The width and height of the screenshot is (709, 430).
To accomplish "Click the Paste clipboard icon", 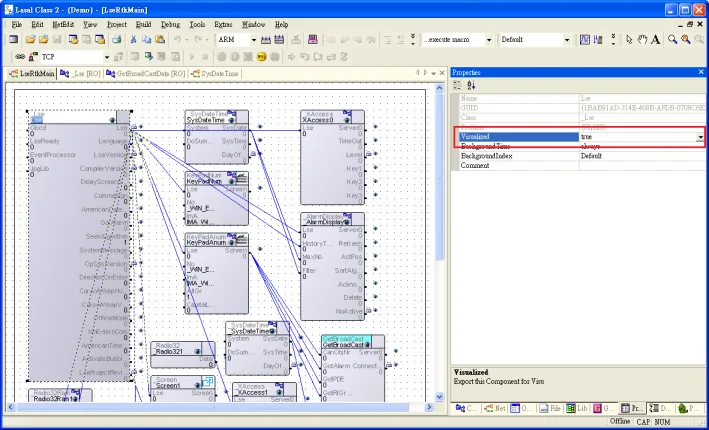I will [x=160, y=40].
